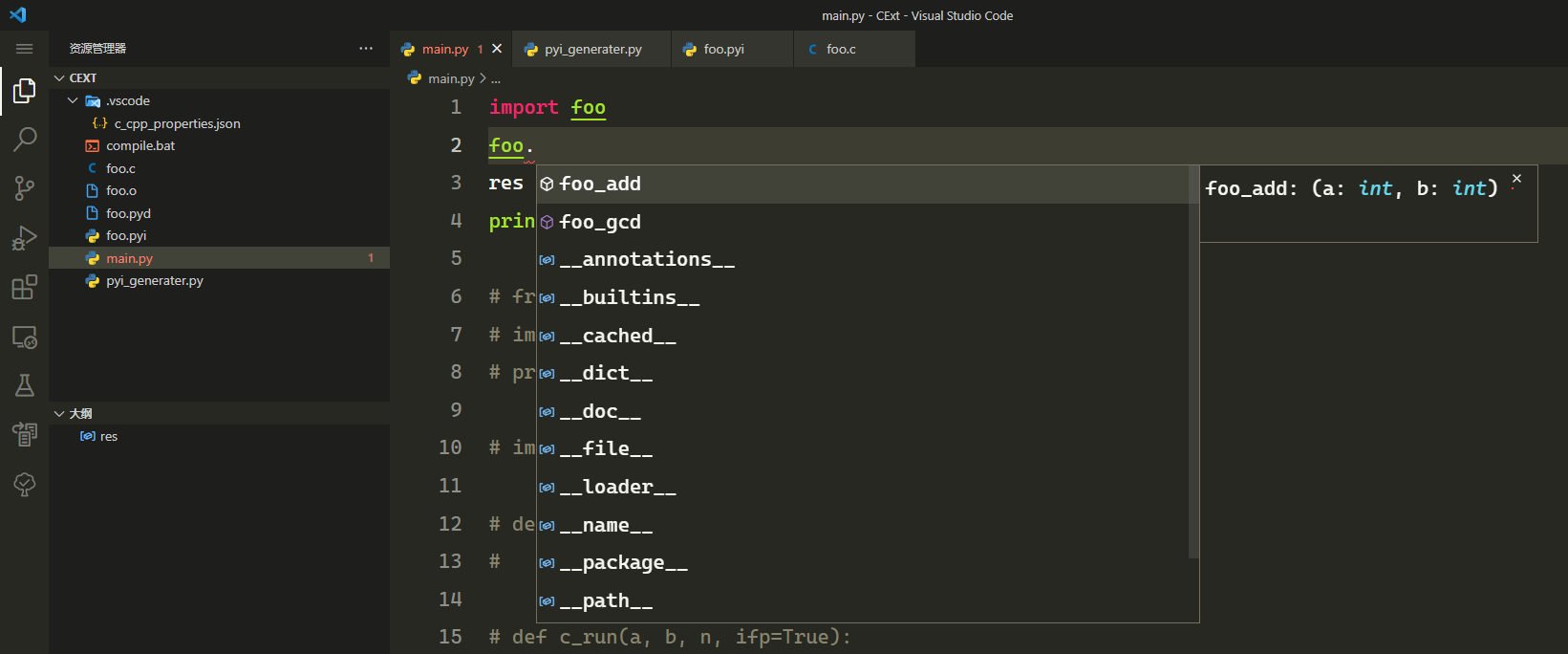The image size is (1568, 654).
Task: Open the Search view
Action: (25, 140)
